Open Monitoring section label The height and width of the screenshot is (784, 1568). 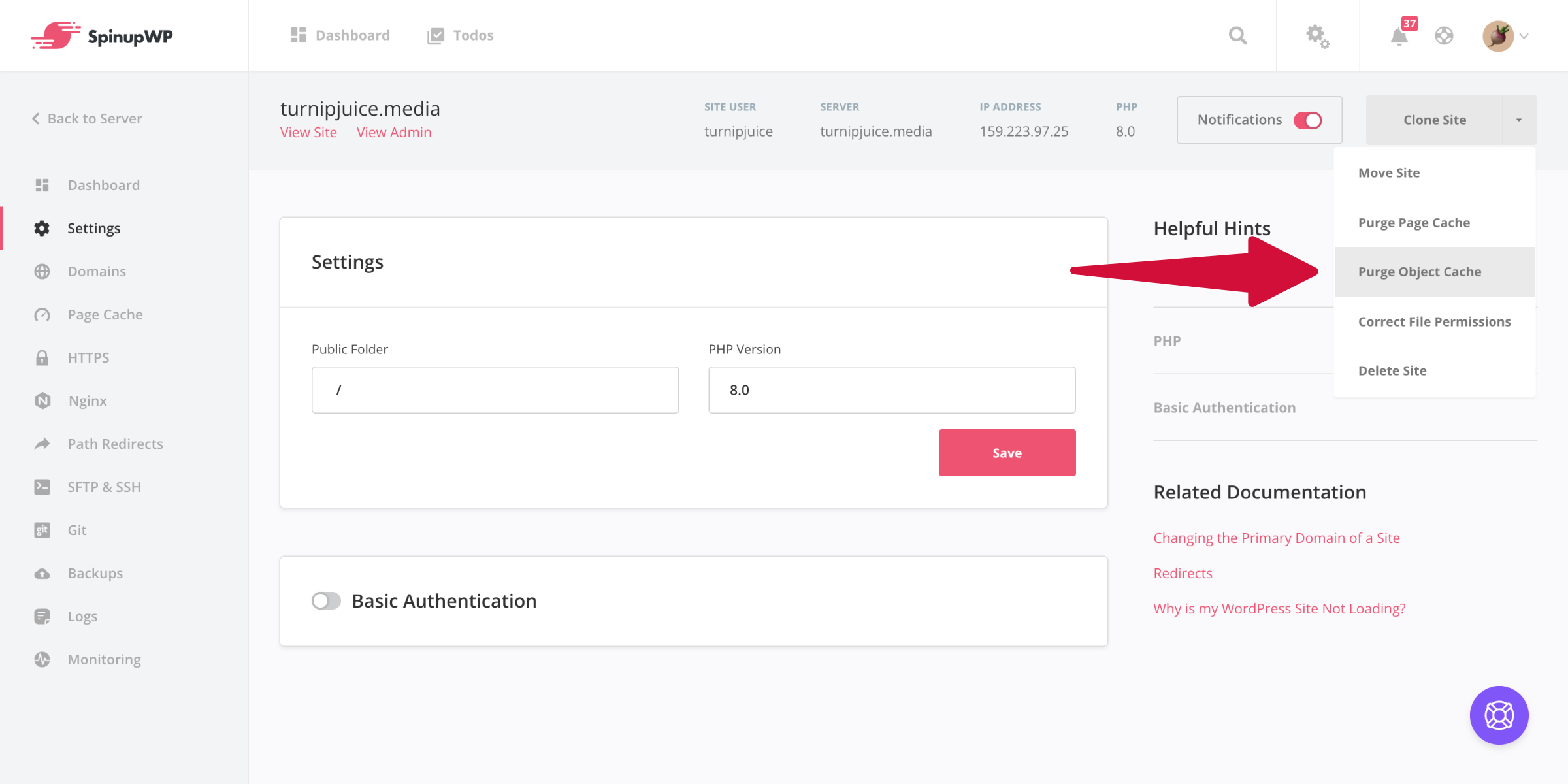click(105, 659)
